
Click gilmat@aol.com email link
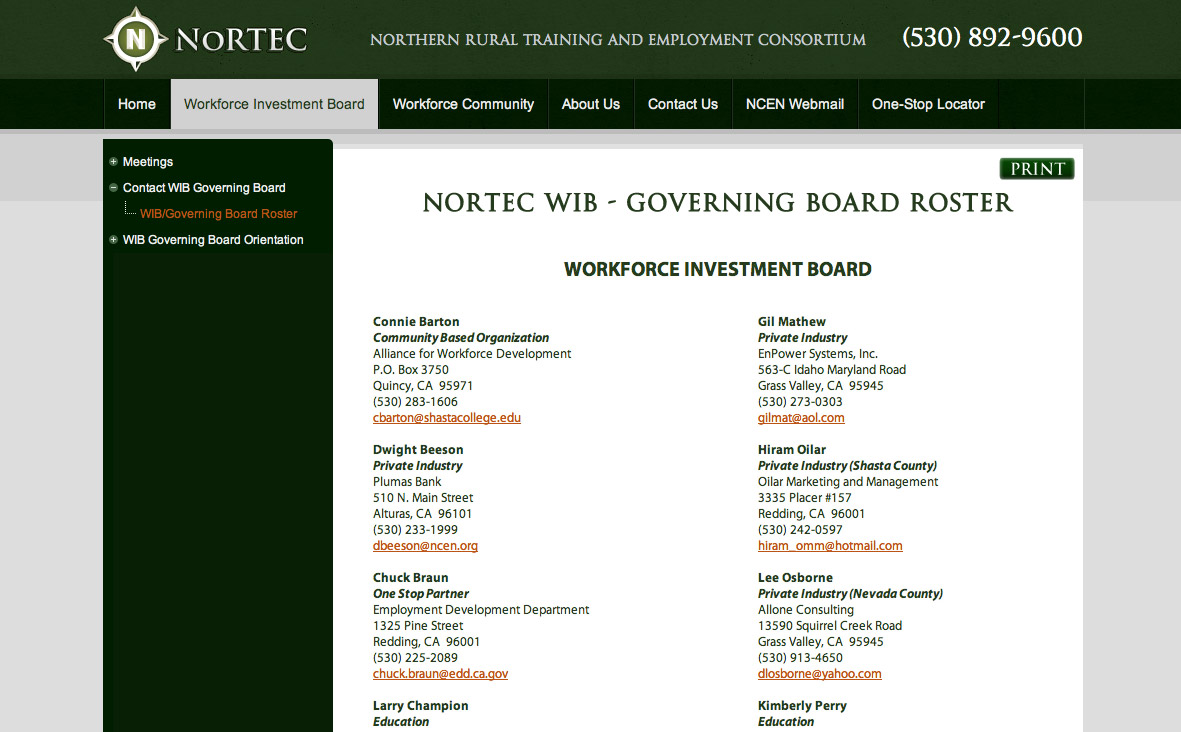801,418
